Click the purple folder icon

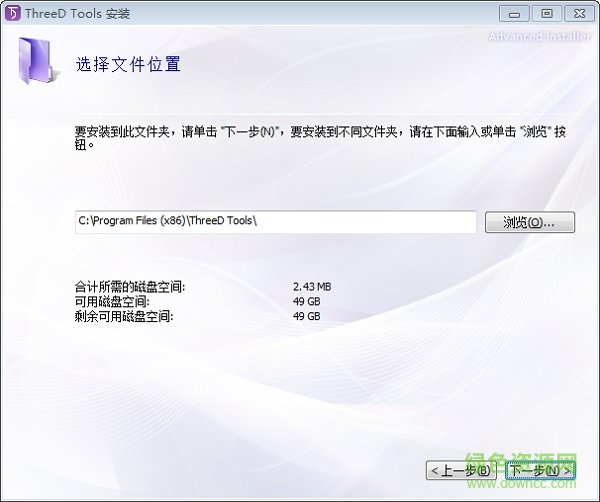coord(38,60)
